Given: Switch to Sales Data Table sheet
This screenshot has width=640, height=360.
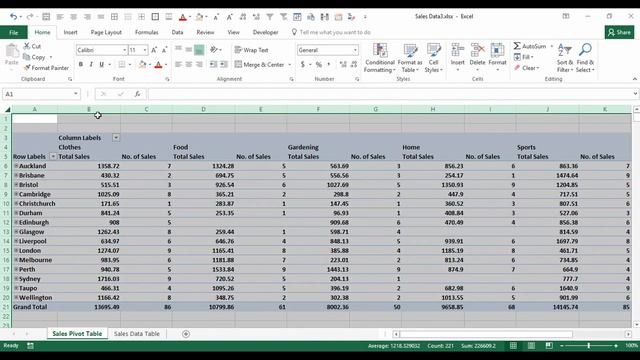Looking at the screenshot, I should [137, 334].
